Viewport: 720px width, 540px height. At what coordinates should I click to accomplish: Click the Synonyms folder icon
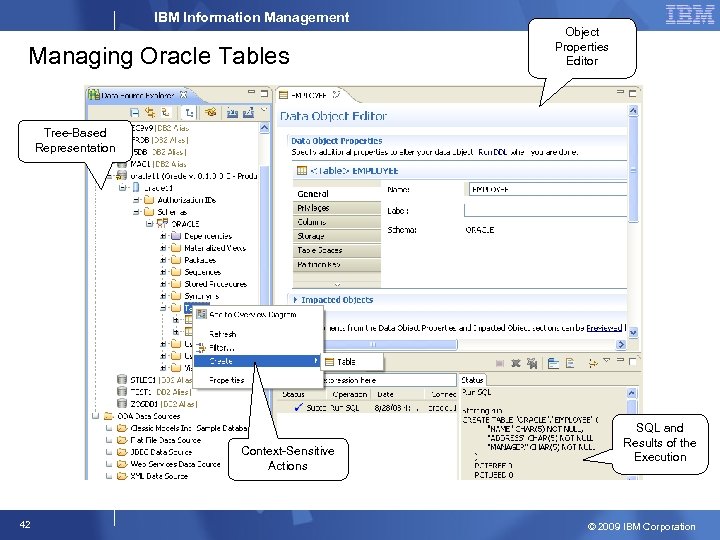(x=176, y=296)
